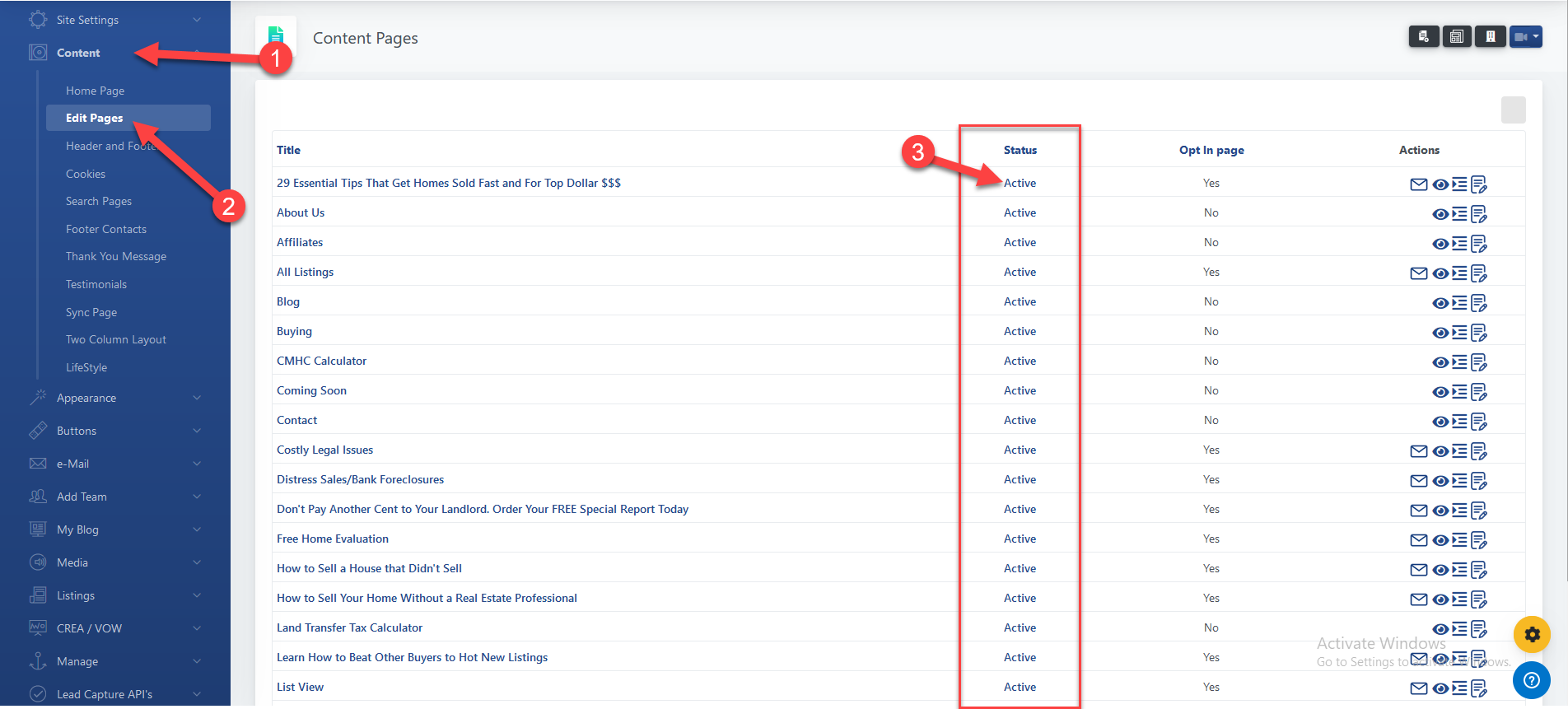Screen dimensions: 1568x709
Task: Toggle eye icon for Free Home Evaluation row
Action: pyautogui.click(x=1440, y=540)
